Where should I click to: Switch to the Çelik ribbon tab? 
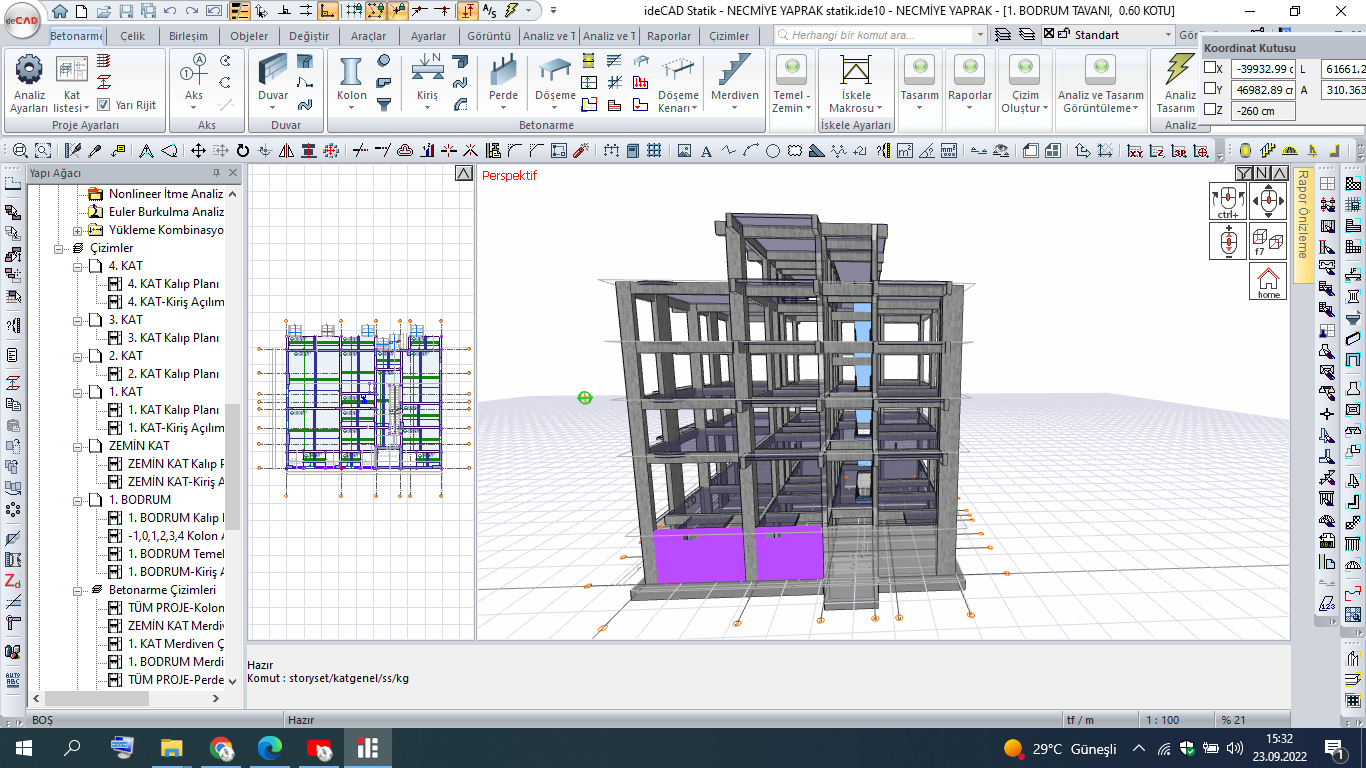(133, 36)
